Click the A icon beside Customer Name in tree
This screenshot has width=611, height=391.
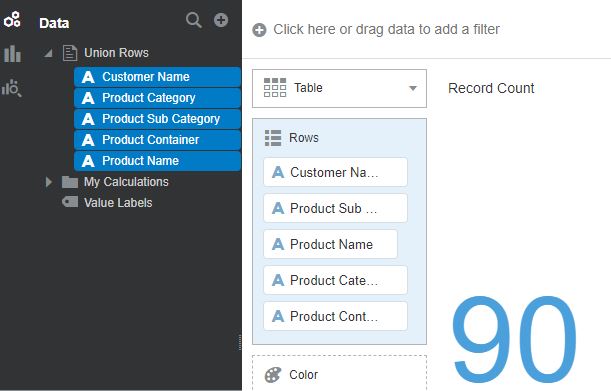[x=88, y=77]
